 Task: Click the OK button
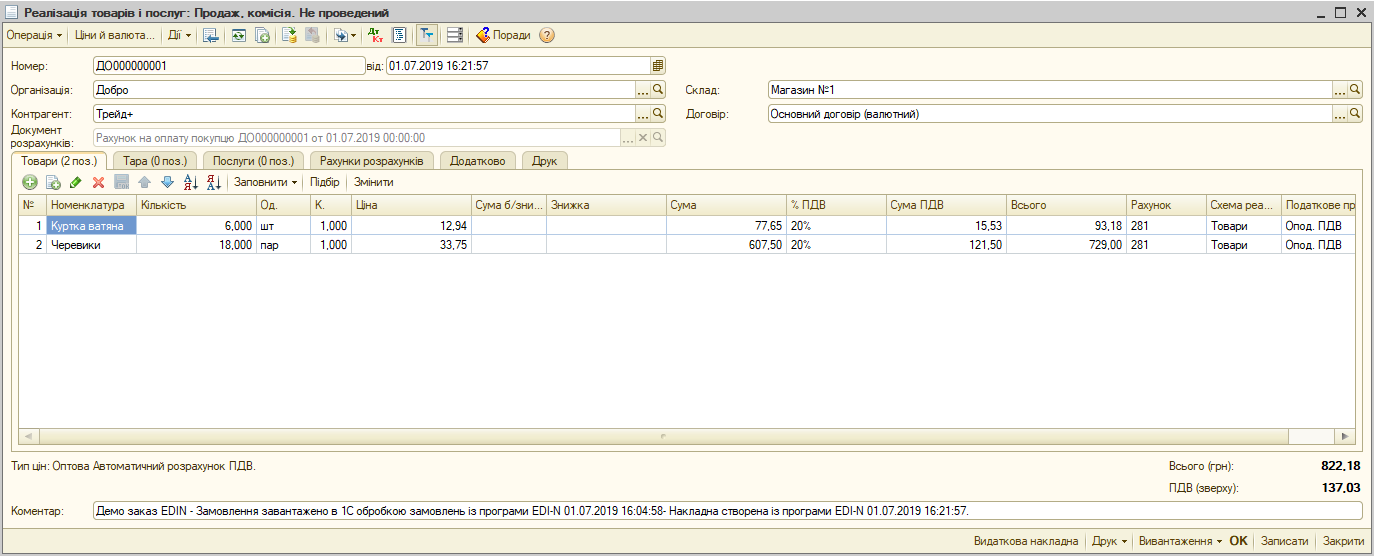1238,541
